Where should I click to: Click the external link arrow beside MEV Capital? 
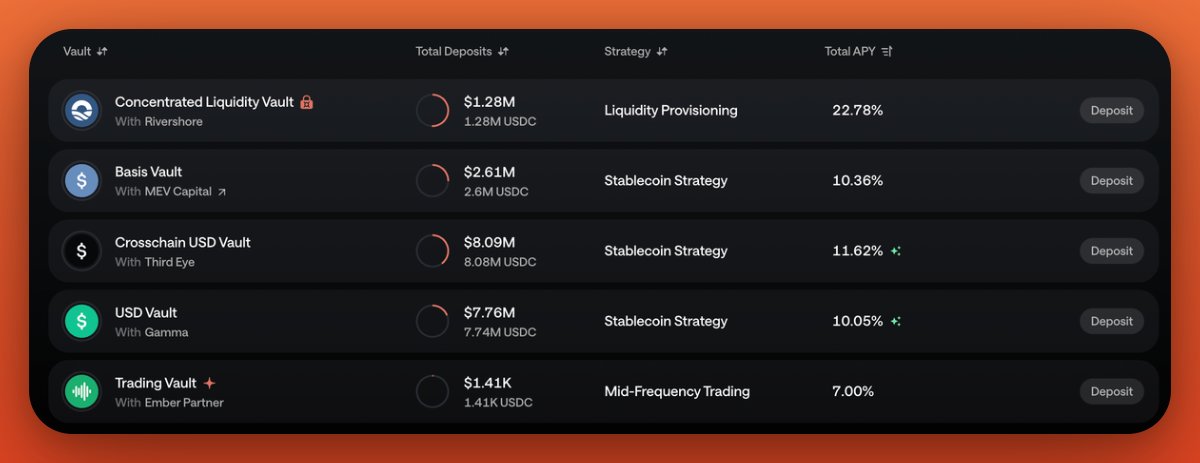(x=222, y=192)
